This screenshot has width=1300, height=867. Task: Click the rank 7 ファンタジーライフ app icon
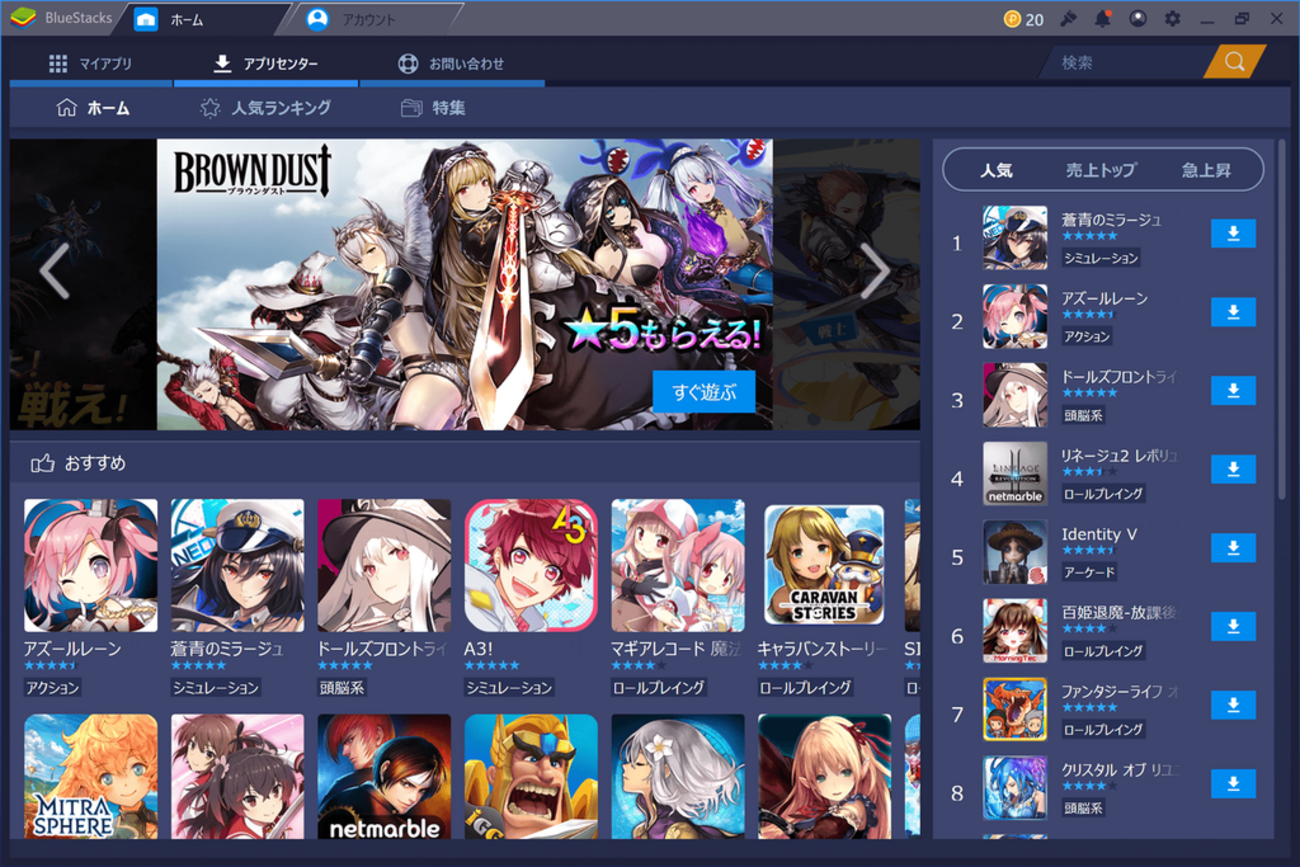tap(1015, 709)
